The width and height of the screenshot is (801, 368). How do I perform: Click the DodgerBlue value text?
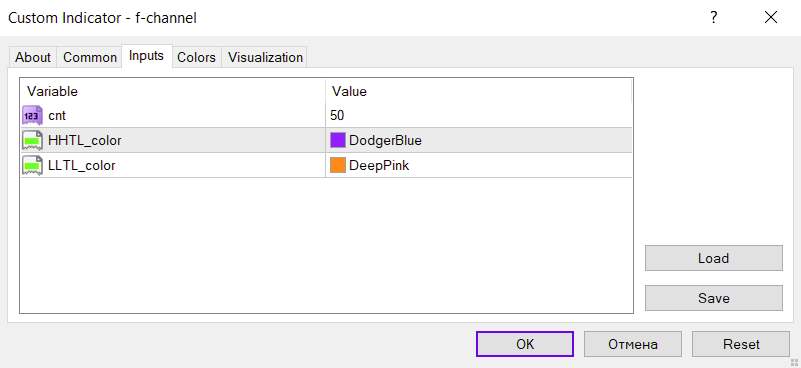point(386,141)
